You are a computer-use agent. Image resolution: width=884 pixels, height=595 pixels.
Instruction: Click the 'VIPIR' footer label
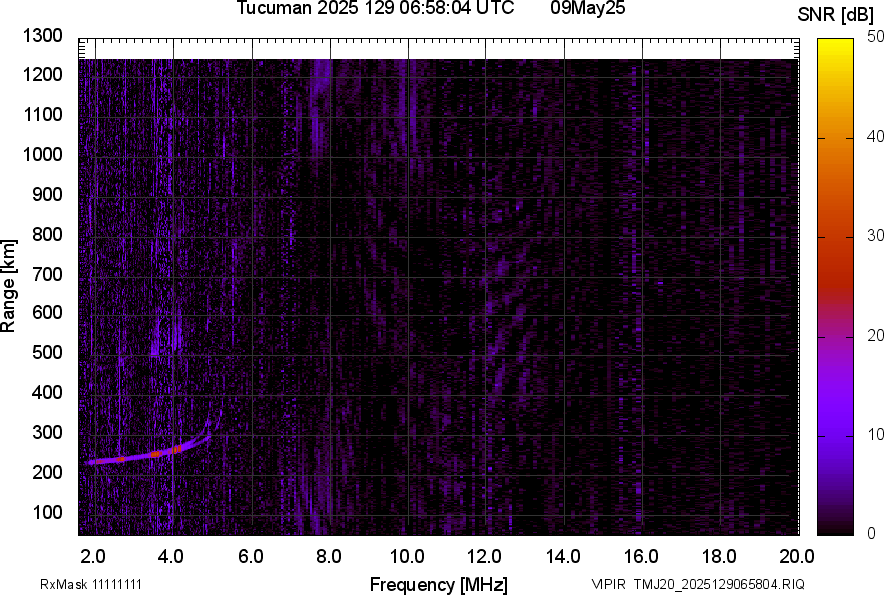pos(608,584)
